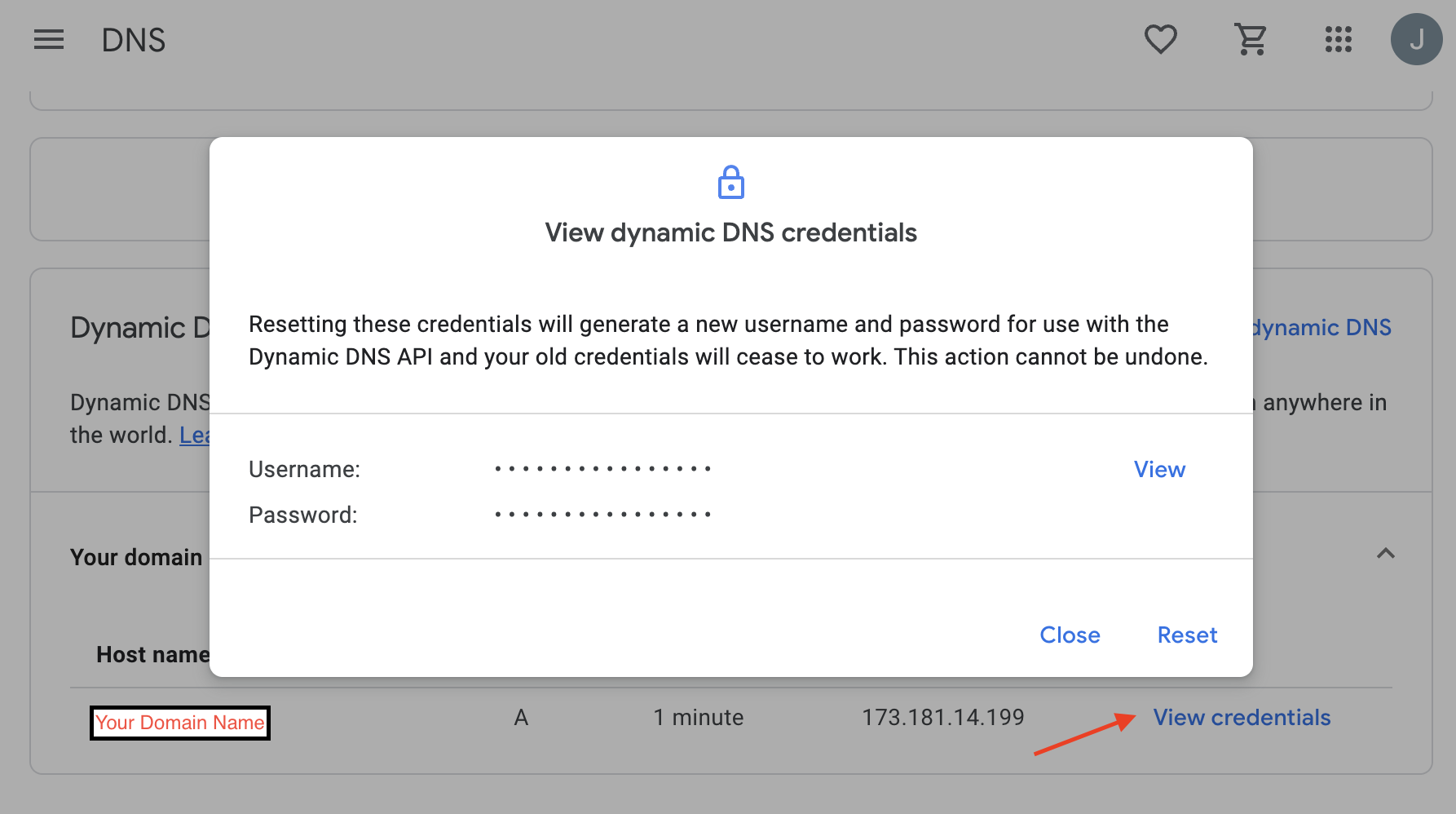Viewport: 1456px width, 814px height.
Task: Click the Learn more link under Dynamic DNS
Action: [x=196, y=435]
